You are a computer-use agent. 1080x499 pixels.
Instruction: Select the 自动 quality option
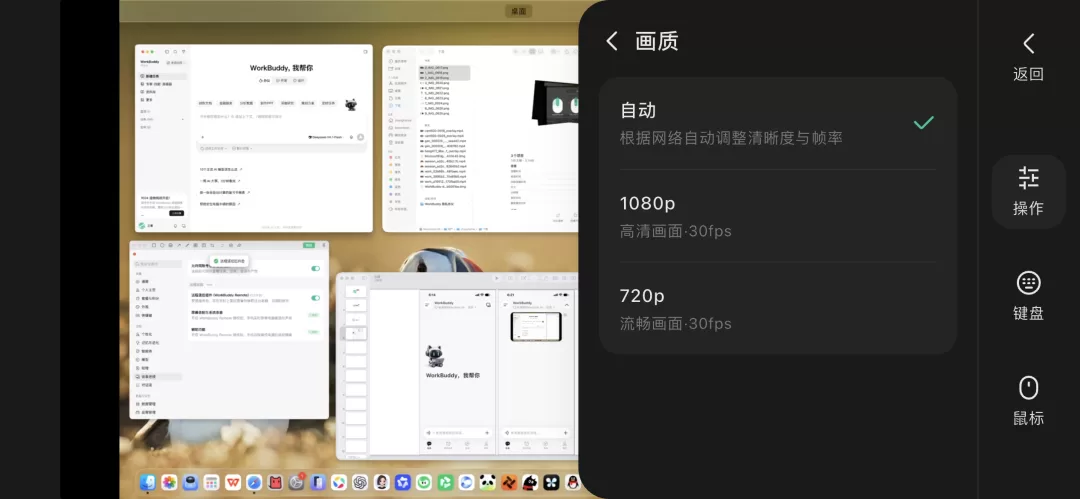click(778, 123)
